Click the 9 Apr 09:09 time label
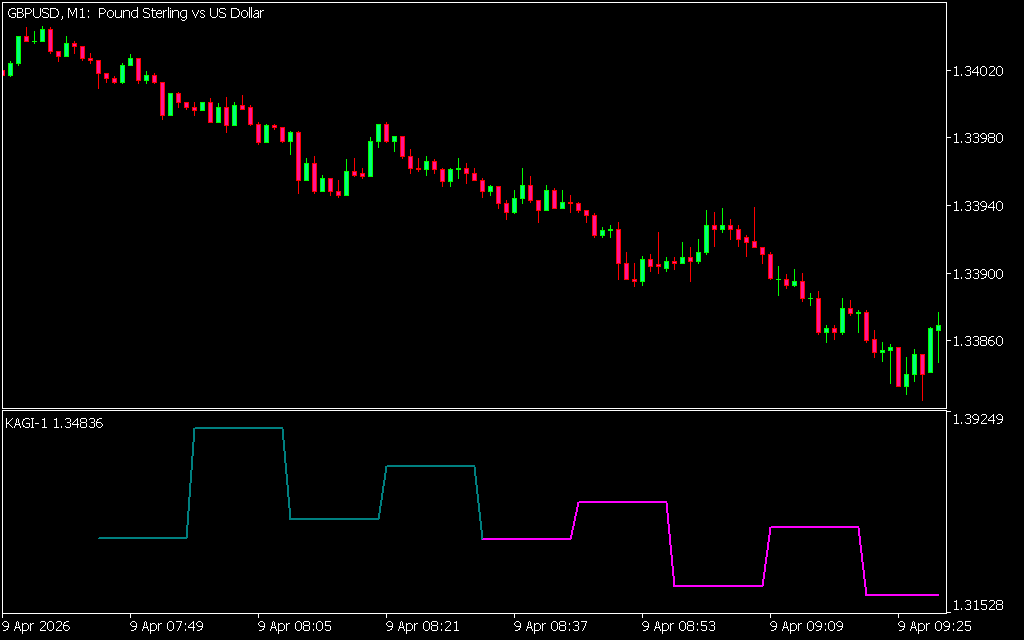 click(807, 626)
